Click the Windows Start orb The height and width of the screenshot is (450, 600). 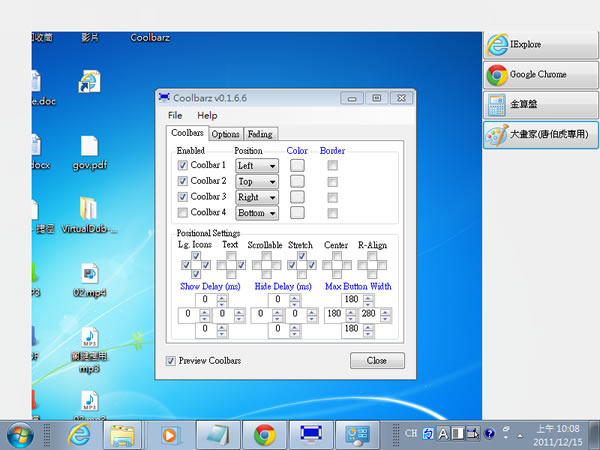click(x=20, y=435)
